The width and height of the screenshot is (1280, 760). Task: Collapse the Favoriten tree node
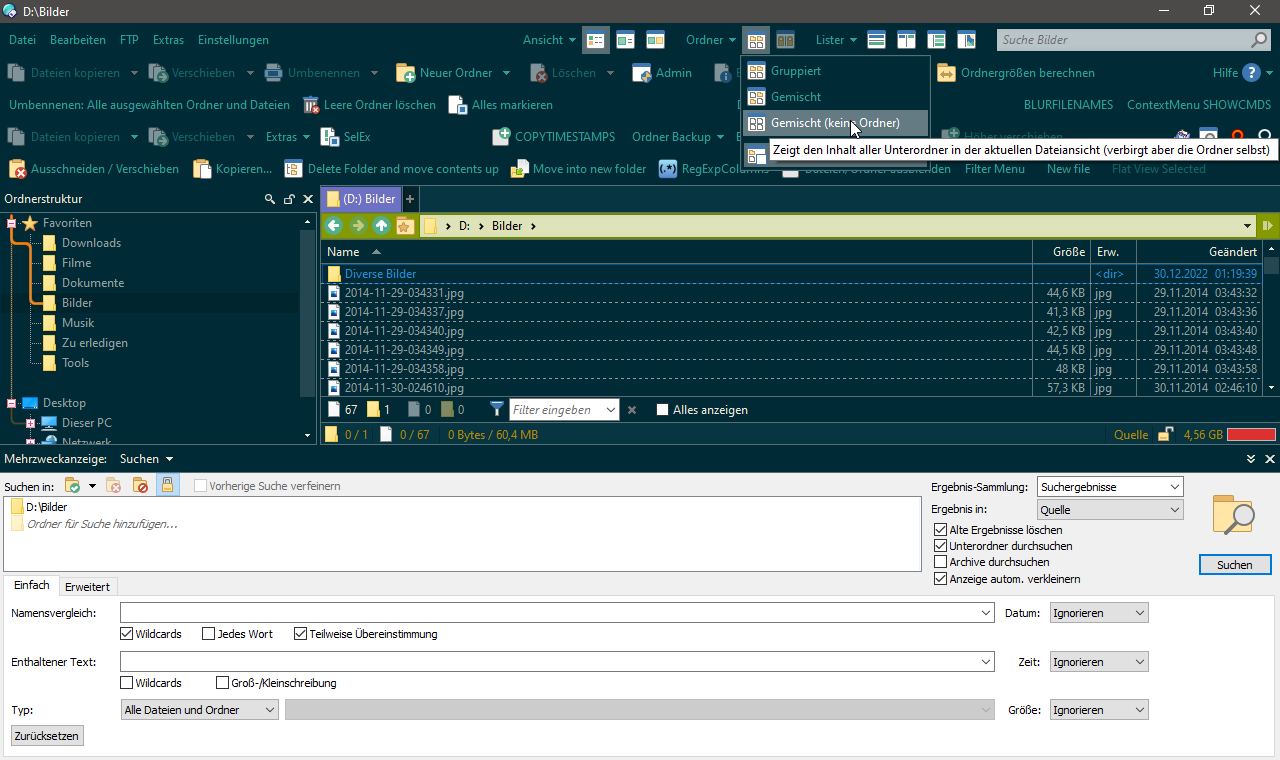coord(12,223)
